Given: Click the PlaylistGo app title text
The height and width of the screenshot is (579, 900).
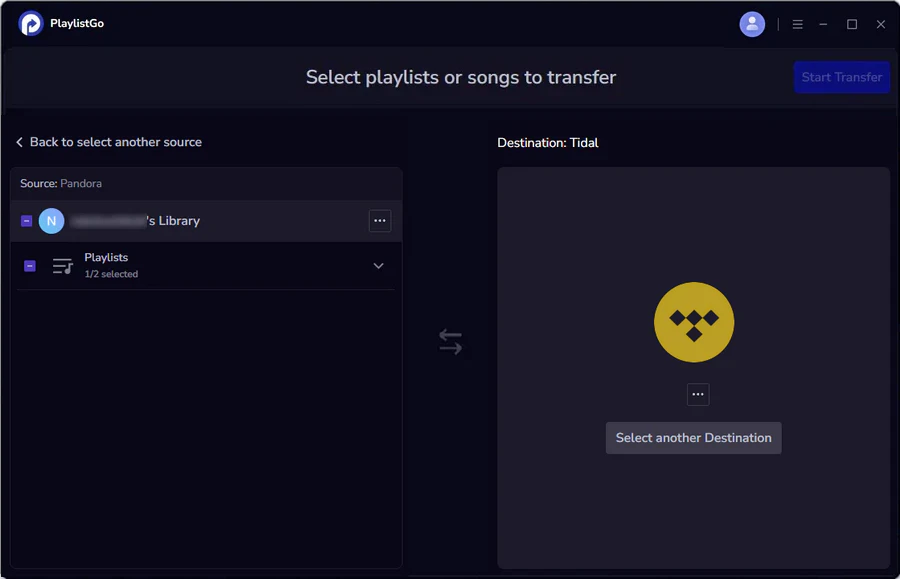Looking at the screenshot, I should coord(77,24).
